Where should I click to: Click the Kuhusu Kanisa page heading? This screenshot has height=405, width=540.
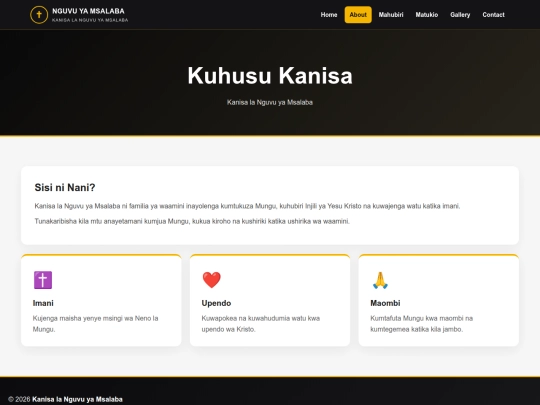(270, 75)
